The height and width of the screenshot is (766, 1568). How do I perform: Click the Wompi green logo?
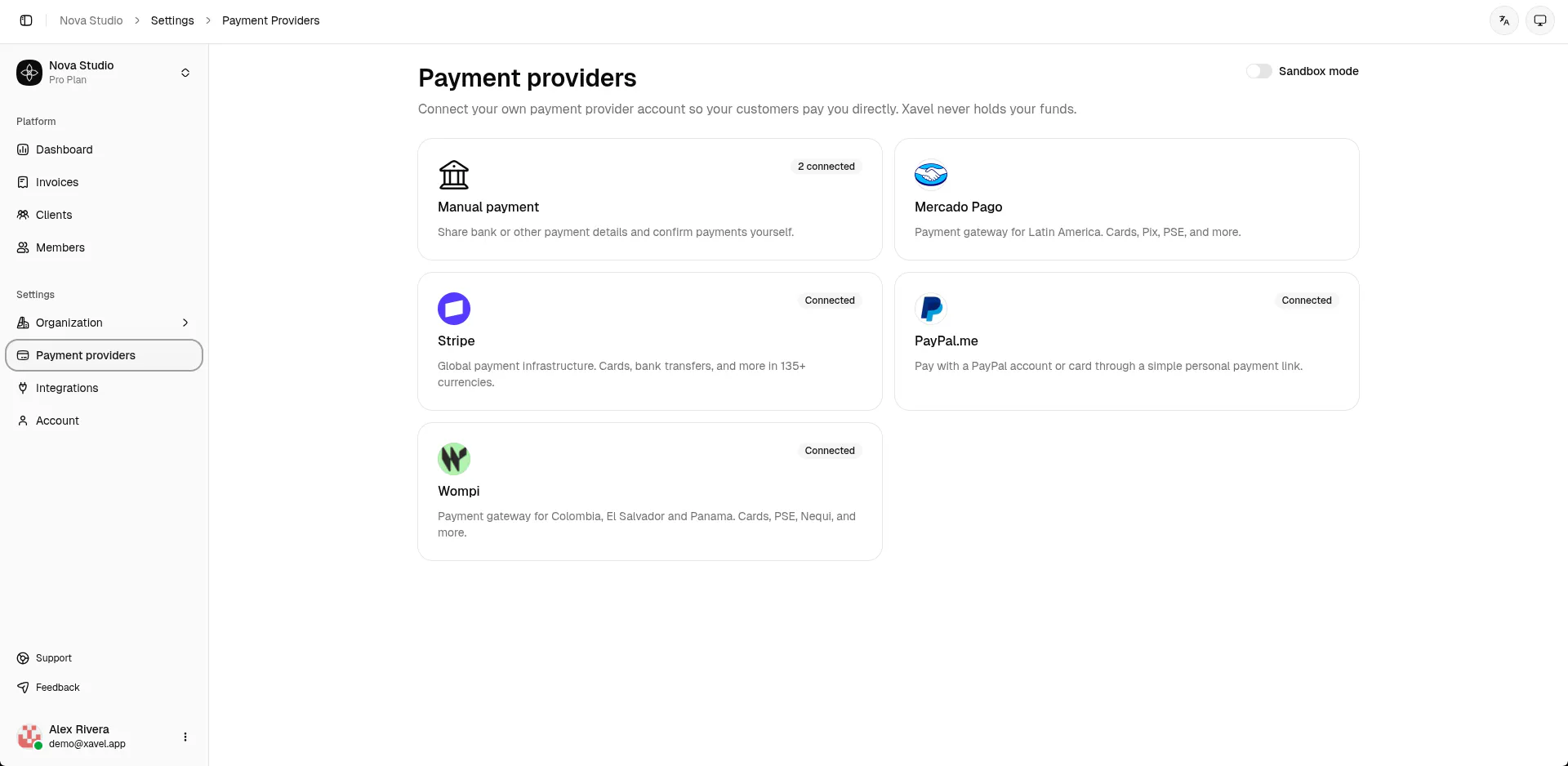click(454, 459)
